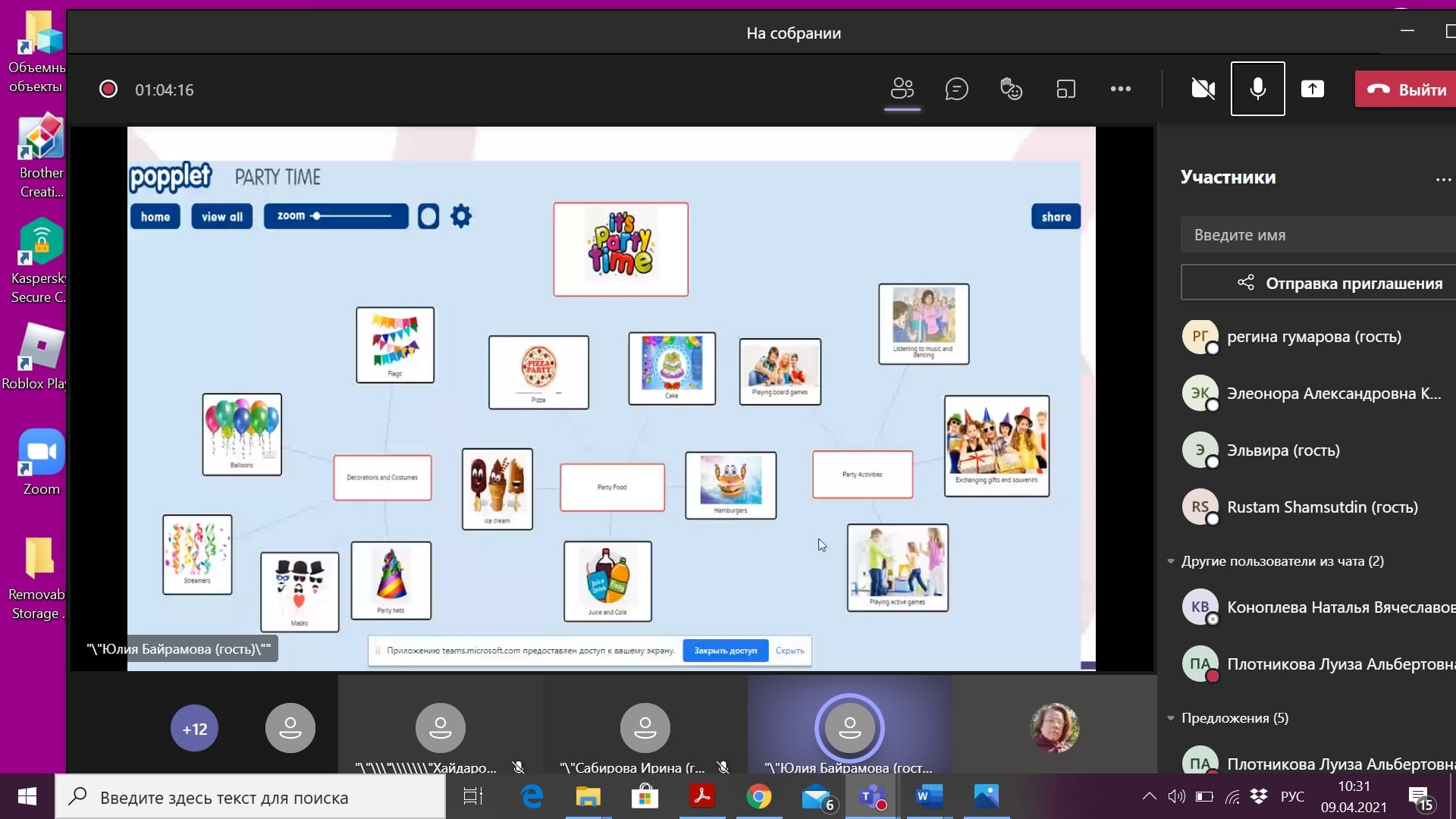Image resolution: width=1456 pixels, height=819 pixels.
Task: Open participants panel more options ellipsis
Action: [x=1442, y=180]
